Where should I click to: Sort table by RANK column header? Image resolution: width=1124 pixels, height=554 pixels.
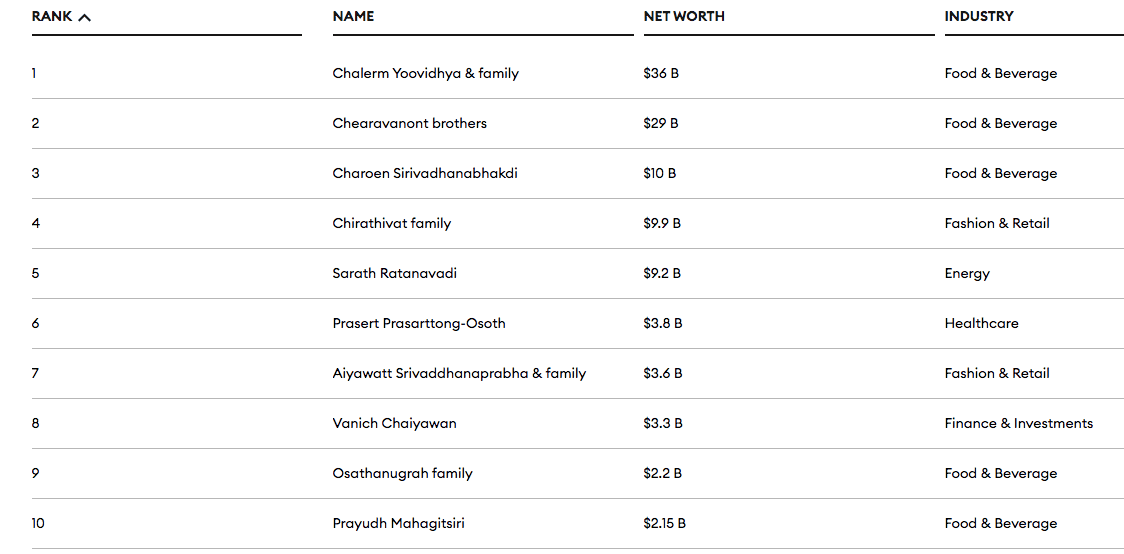click(x=52, y=16)
